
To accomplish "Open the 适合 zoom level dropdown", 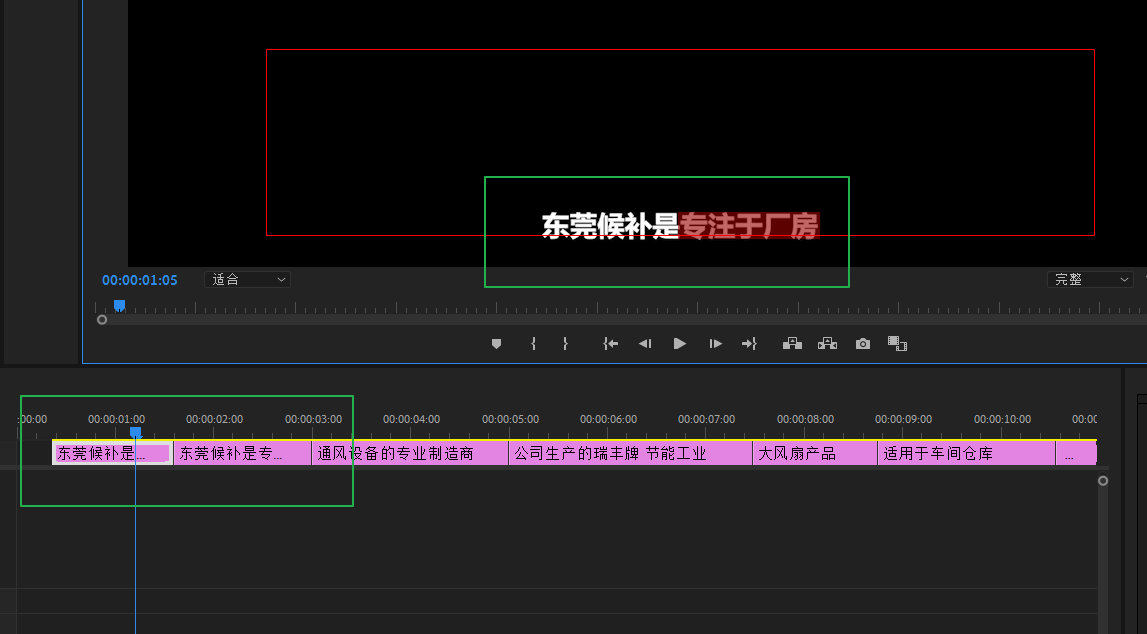I will [x=247, y=280].
